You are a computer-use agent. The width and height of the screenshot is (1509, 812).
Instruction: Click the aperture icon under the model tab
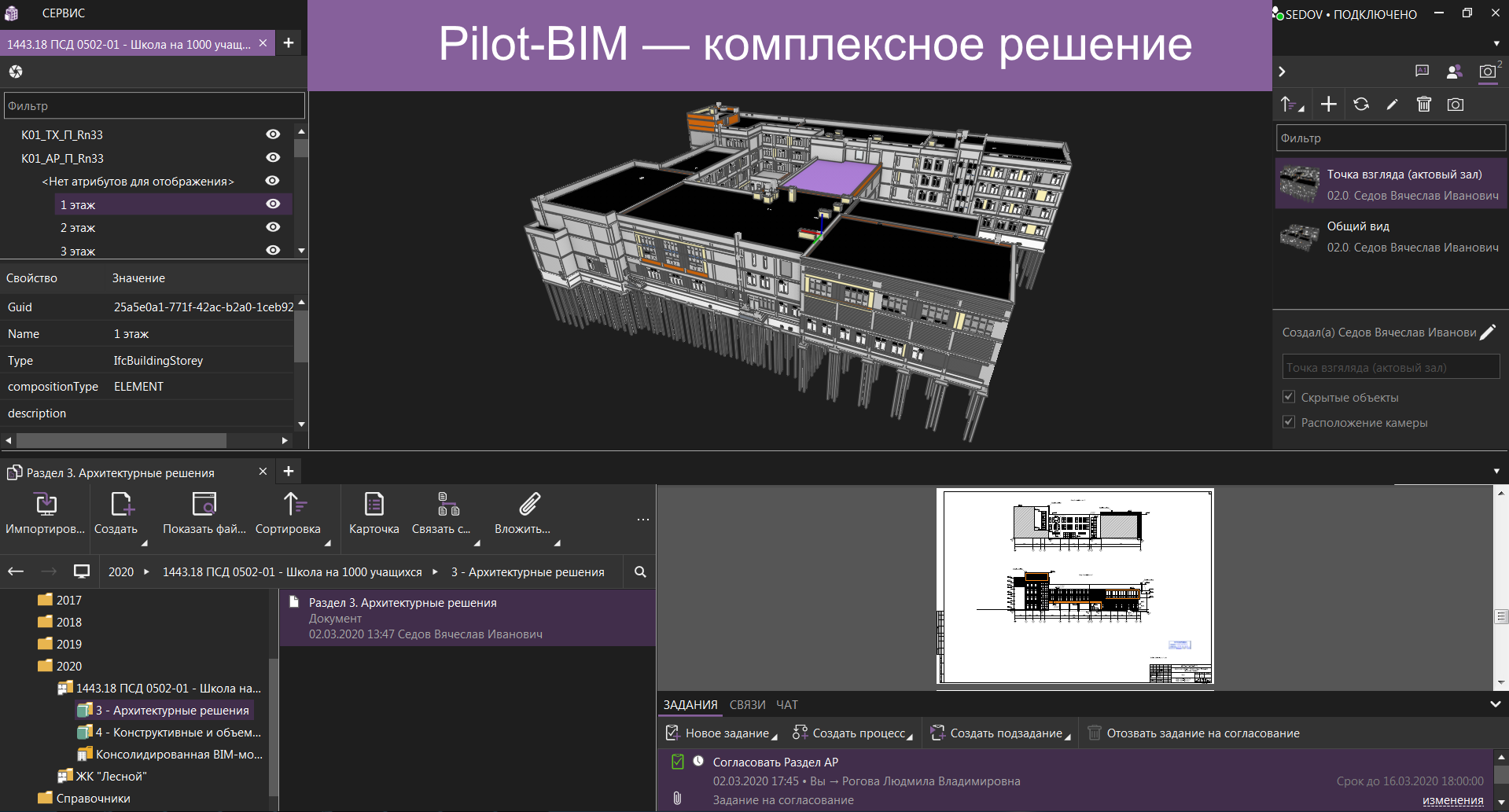tap(16, 72)
